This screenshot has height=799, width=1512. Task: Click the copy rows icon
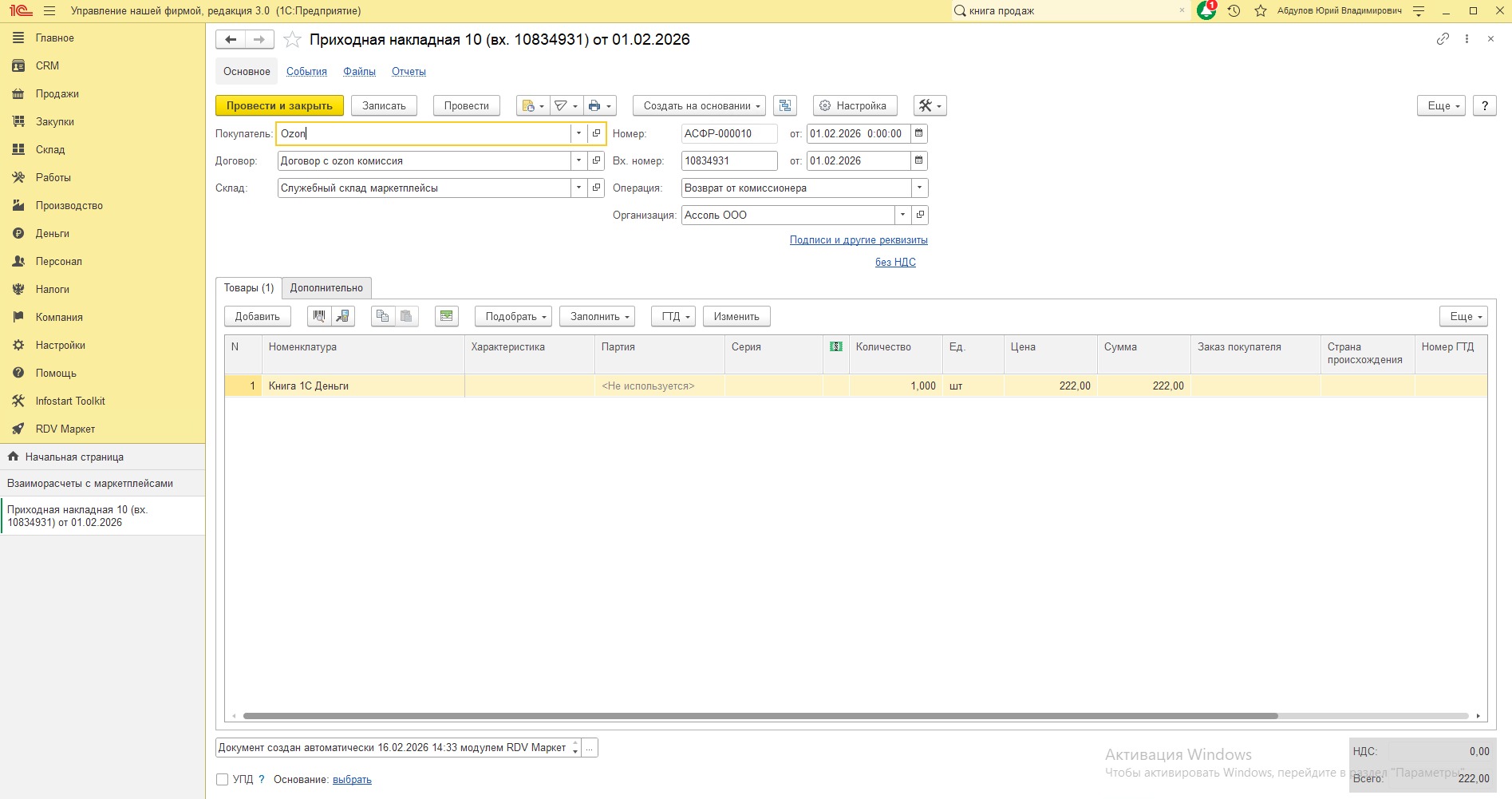point(383,317)
